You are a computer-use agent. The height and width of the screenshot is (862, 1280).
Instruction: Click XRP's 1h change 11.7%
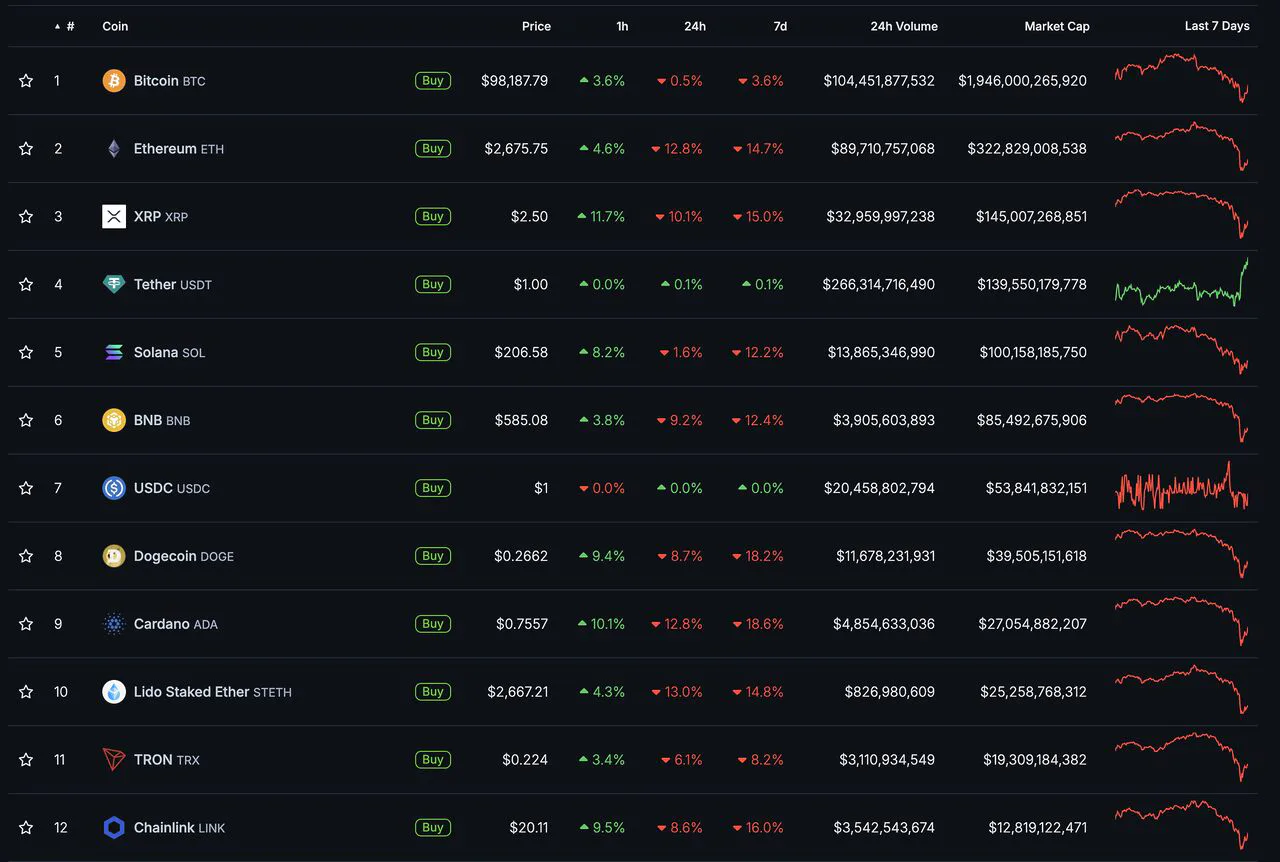tap(601, 216)
